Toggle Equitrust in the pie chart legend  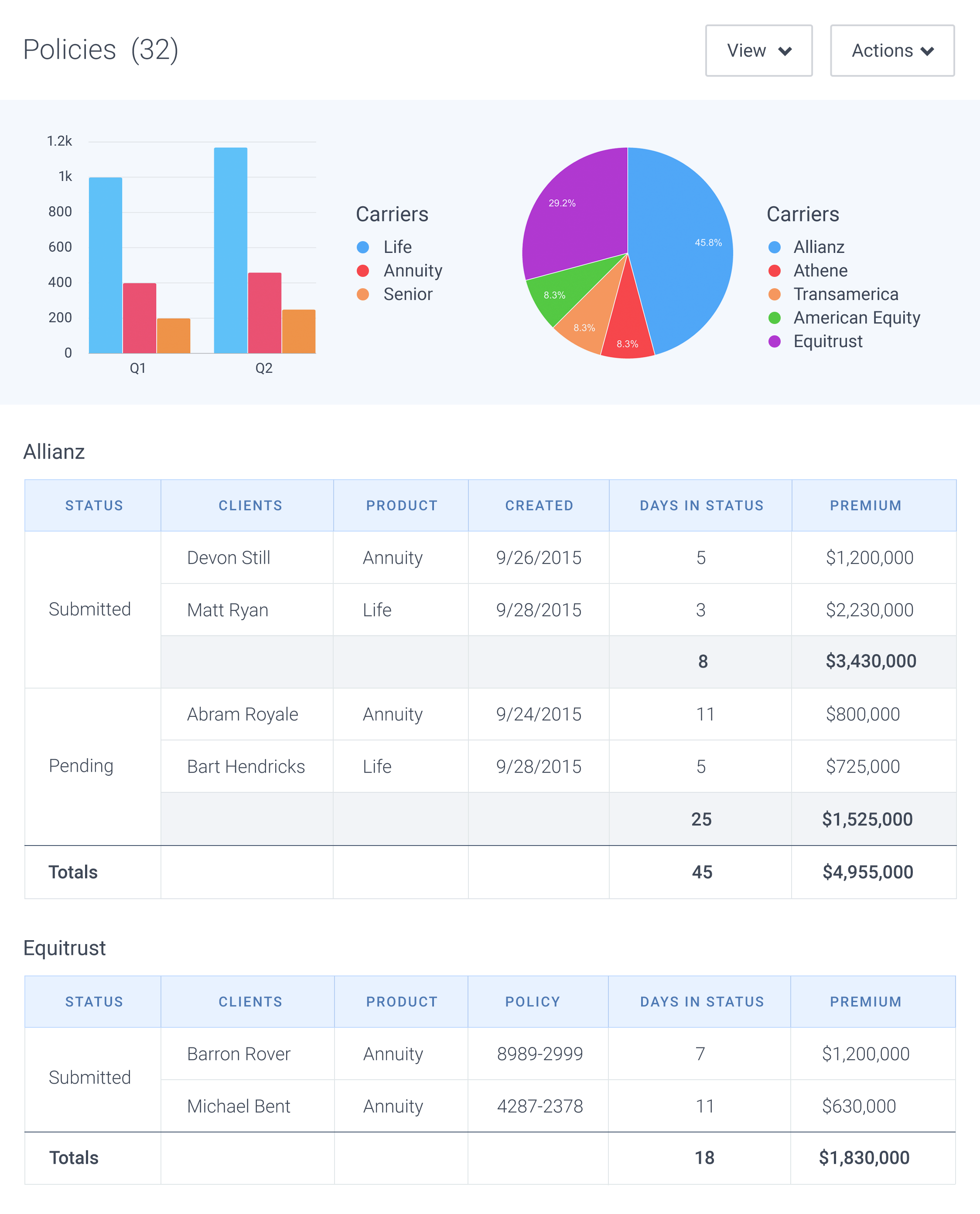click(x=815, y=341)
